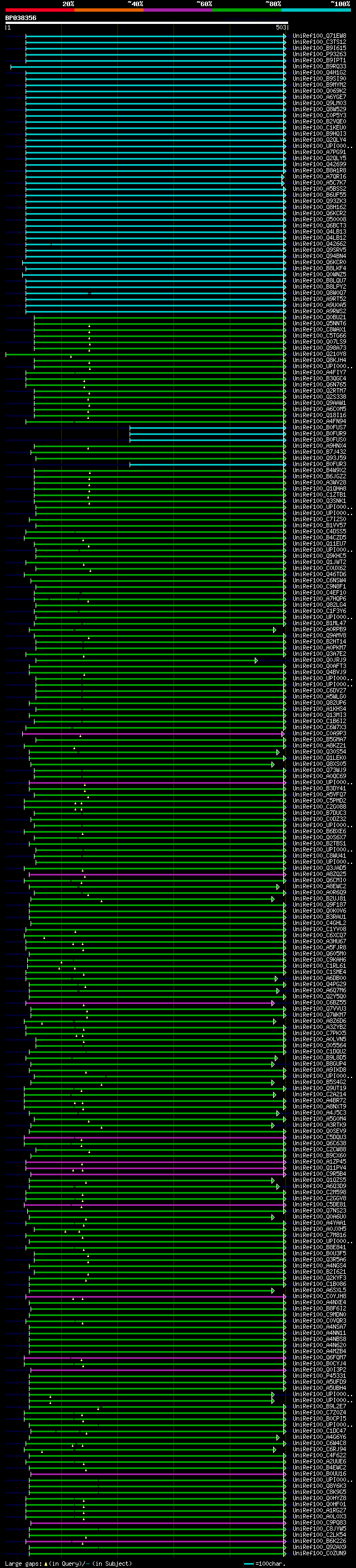This screenshot has height=1568, width=356.
Task: Open hit UniRef100_Q9AAW1
Action: coord(319,403)
